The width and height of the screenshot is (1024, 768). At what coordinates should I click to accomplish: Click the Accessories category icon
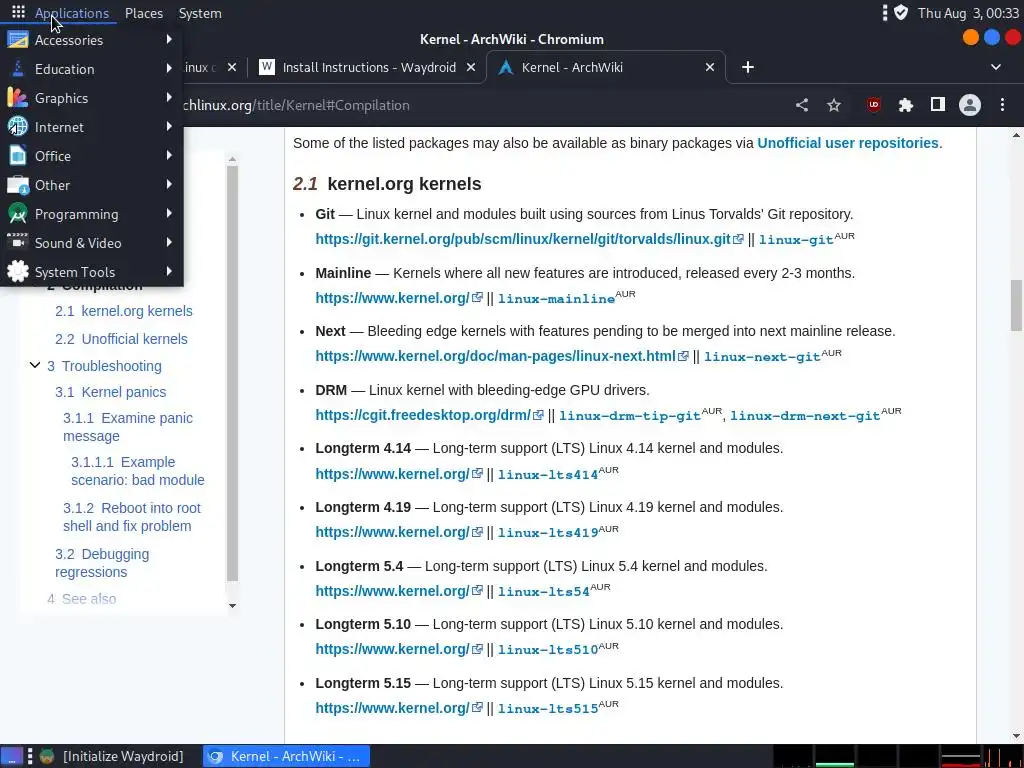(18, 40)
